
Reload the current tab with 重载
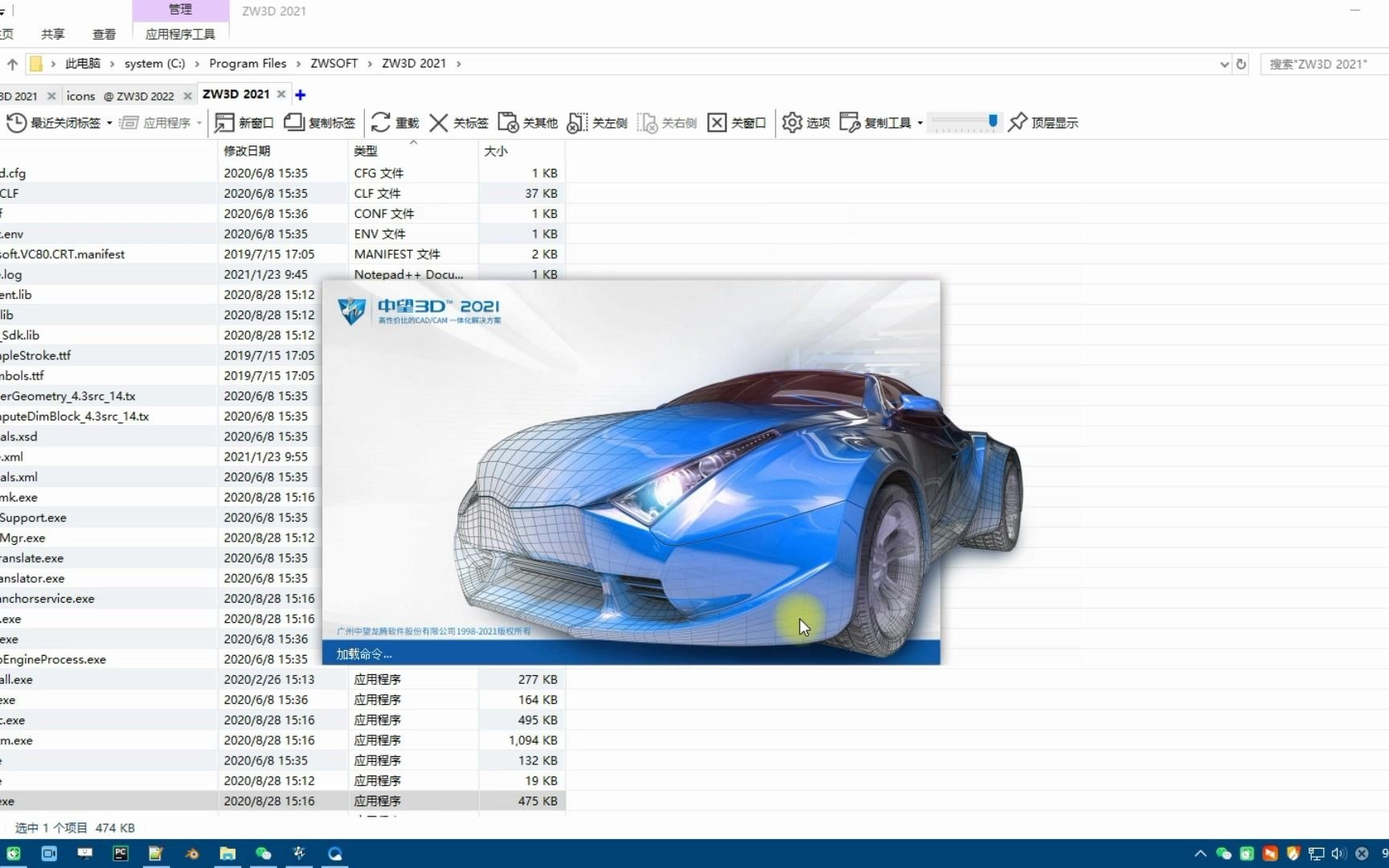point(395,122)
